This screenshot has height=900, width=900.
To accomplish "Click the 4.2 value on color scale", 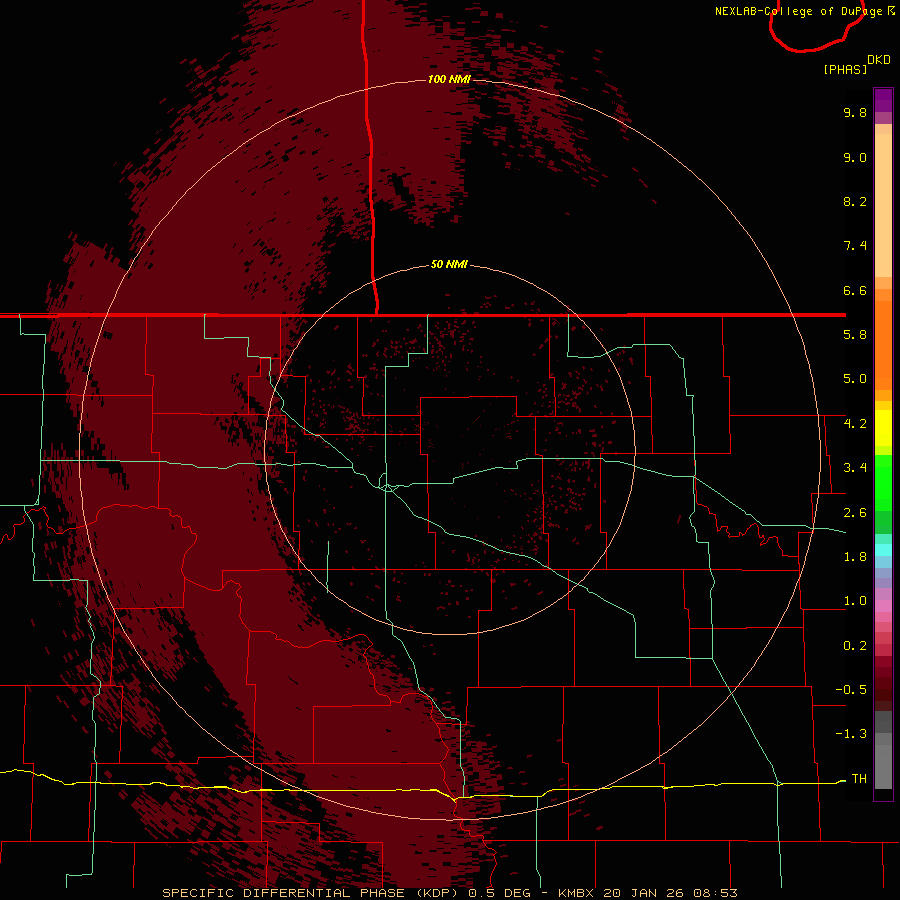I will (x=855, y=424).
